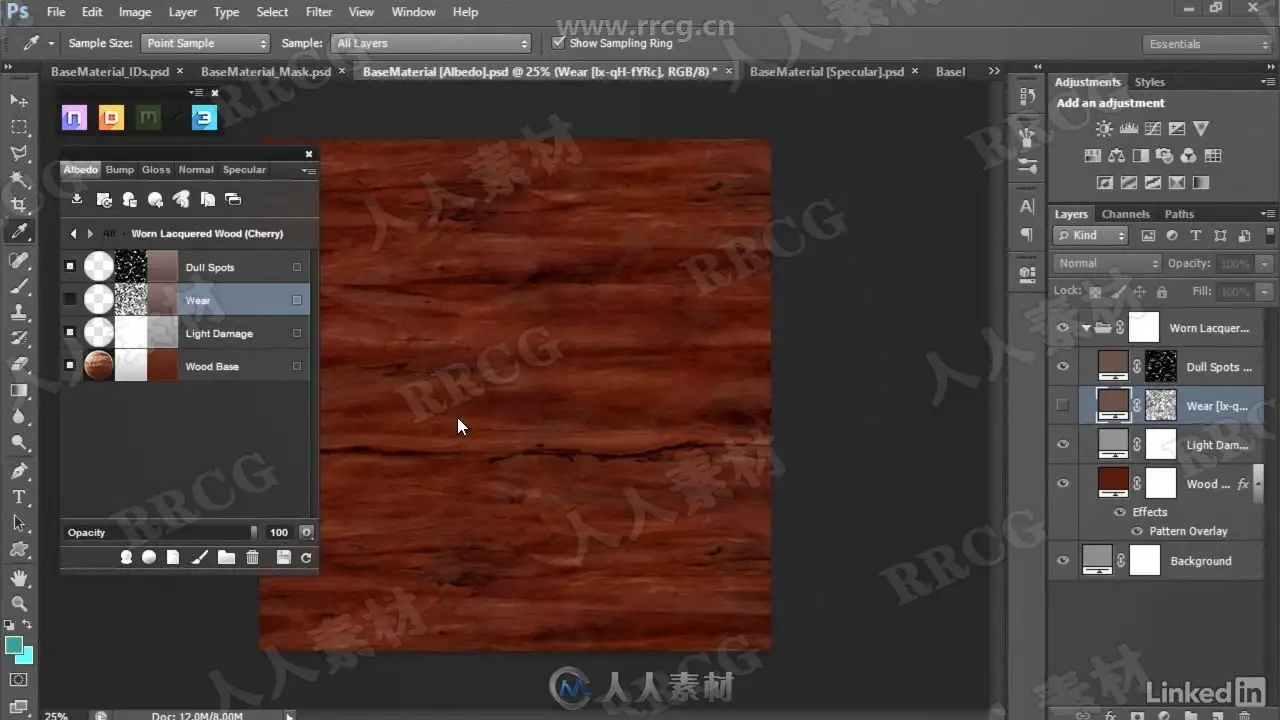The image size is (1280, 720).
Task: Select the Move tool
Action: point(19,101)
